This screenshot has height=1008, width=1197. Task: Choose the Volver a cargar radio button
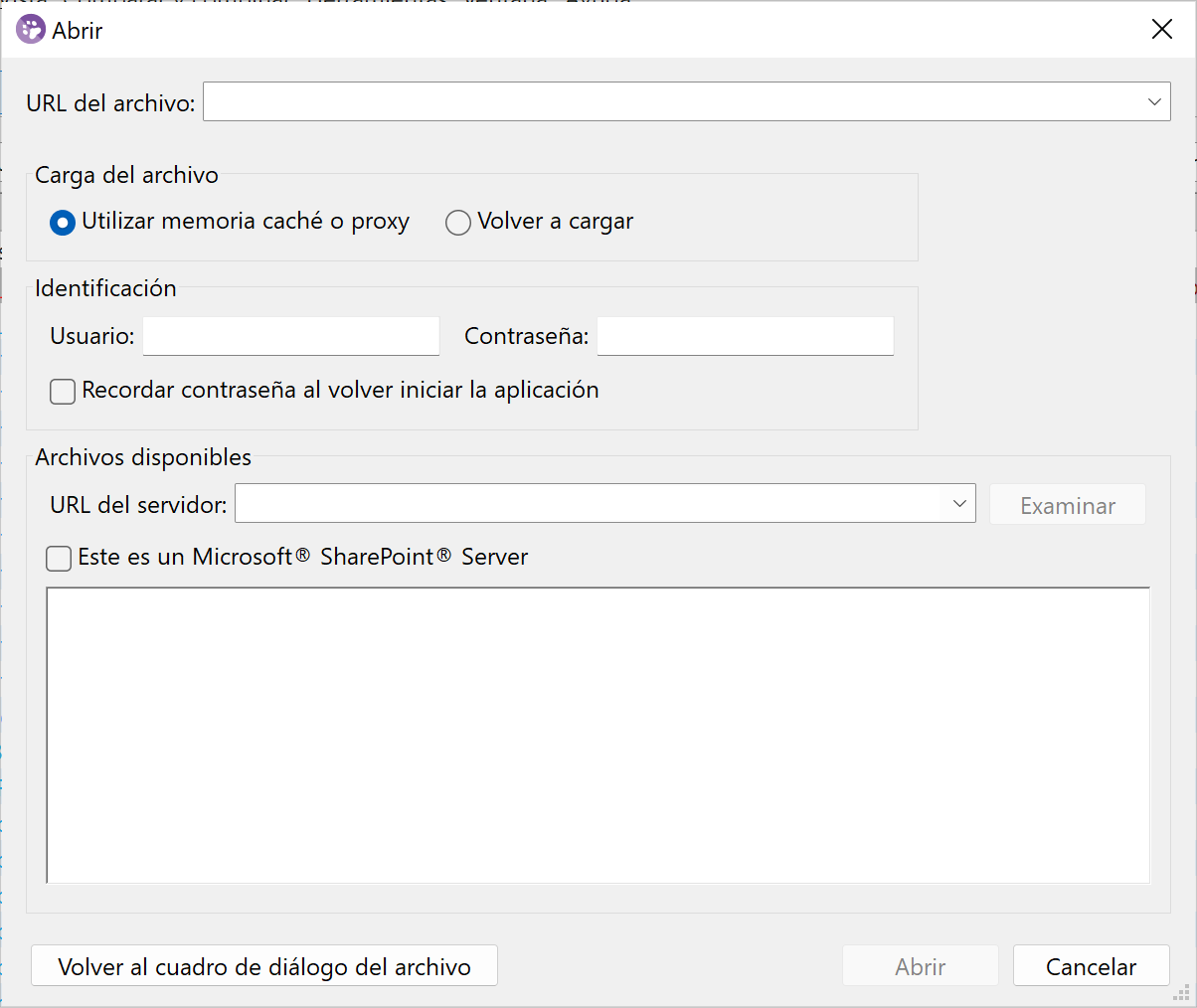pos(458,223)
